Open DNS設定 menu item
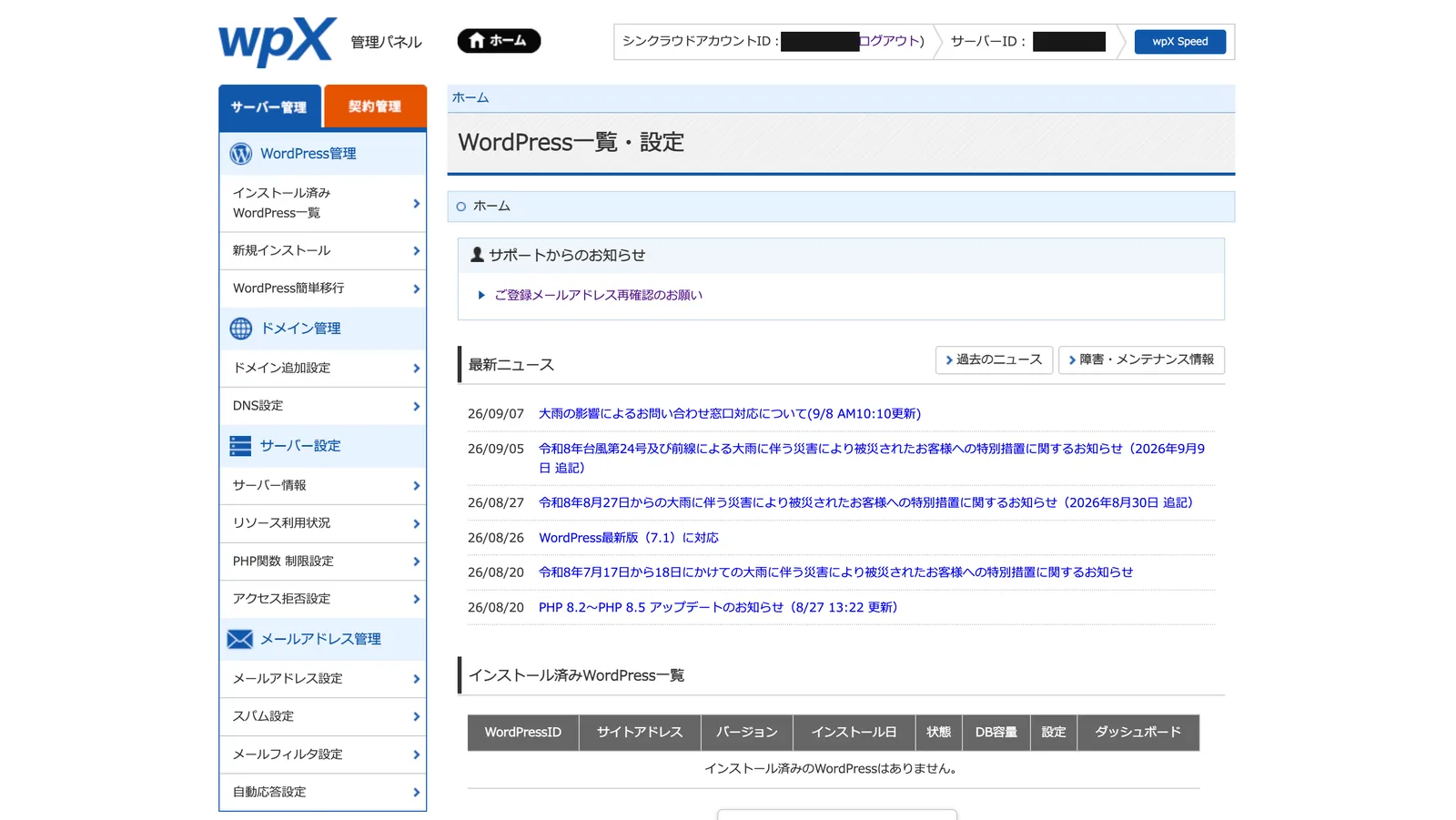This screenshot has width=1456, height=820. 323,406
